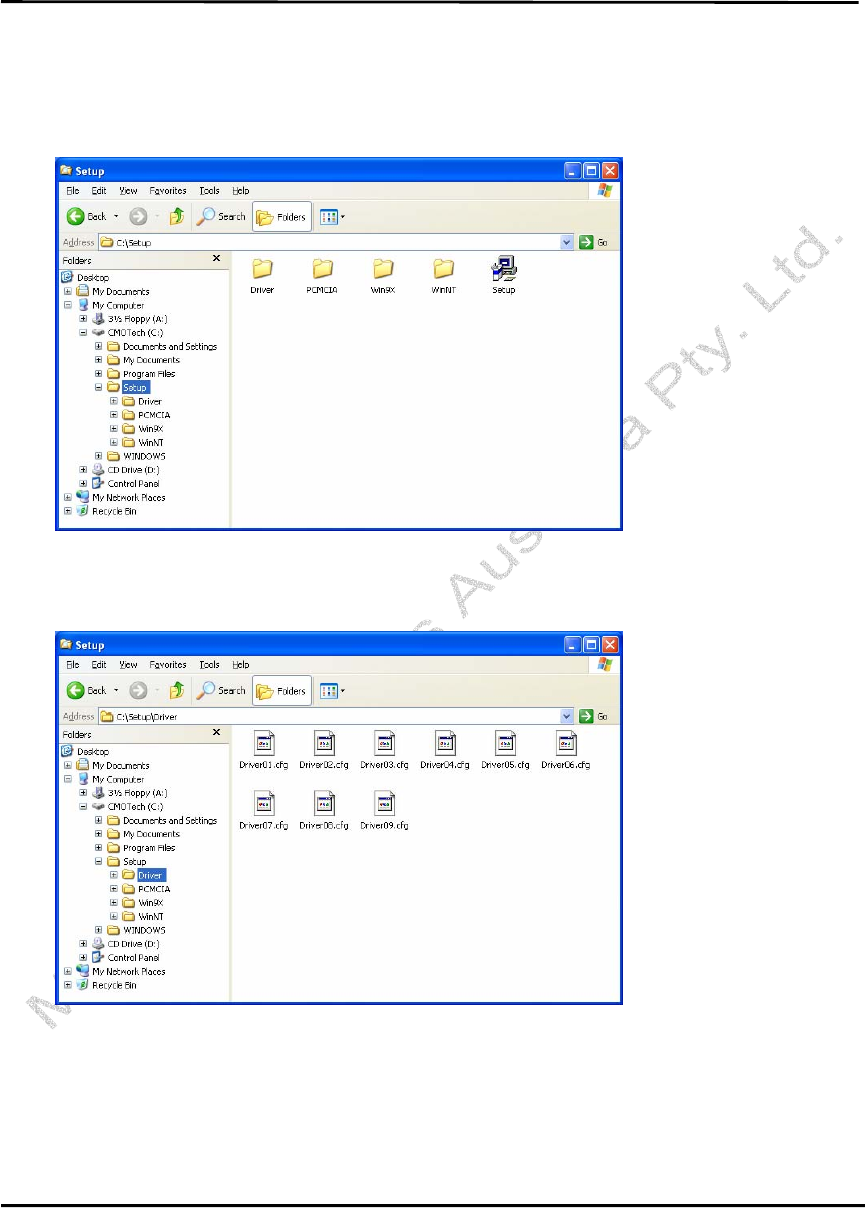The width and height of the screenshot is (865, 1208).
Task: Click Go button in C:\Setup window
Action: 593,242
